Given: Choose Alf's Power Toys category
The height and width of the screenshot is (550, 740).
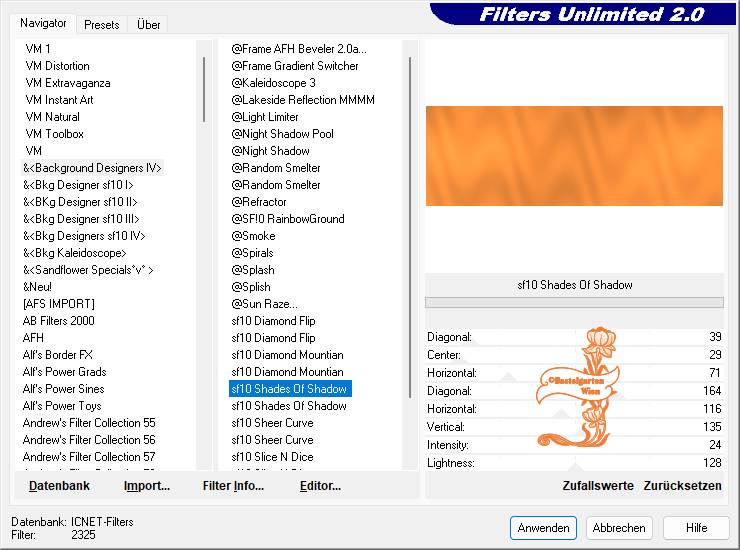Looking at the screenshot, I should (62, 406).
